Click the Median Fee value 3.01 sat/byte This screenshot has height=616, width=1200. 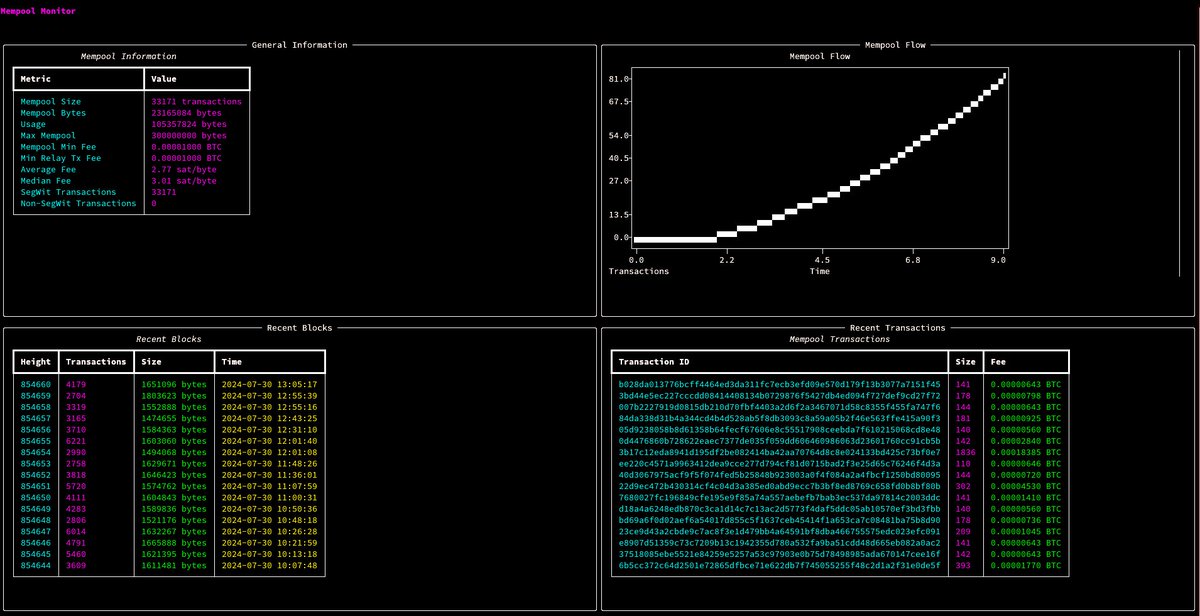point(184,181)
